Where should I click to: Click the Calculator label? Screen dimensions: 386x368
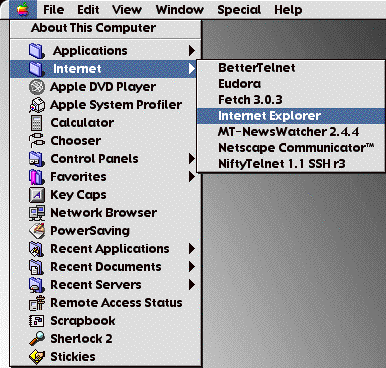click(x=82, y=123)
